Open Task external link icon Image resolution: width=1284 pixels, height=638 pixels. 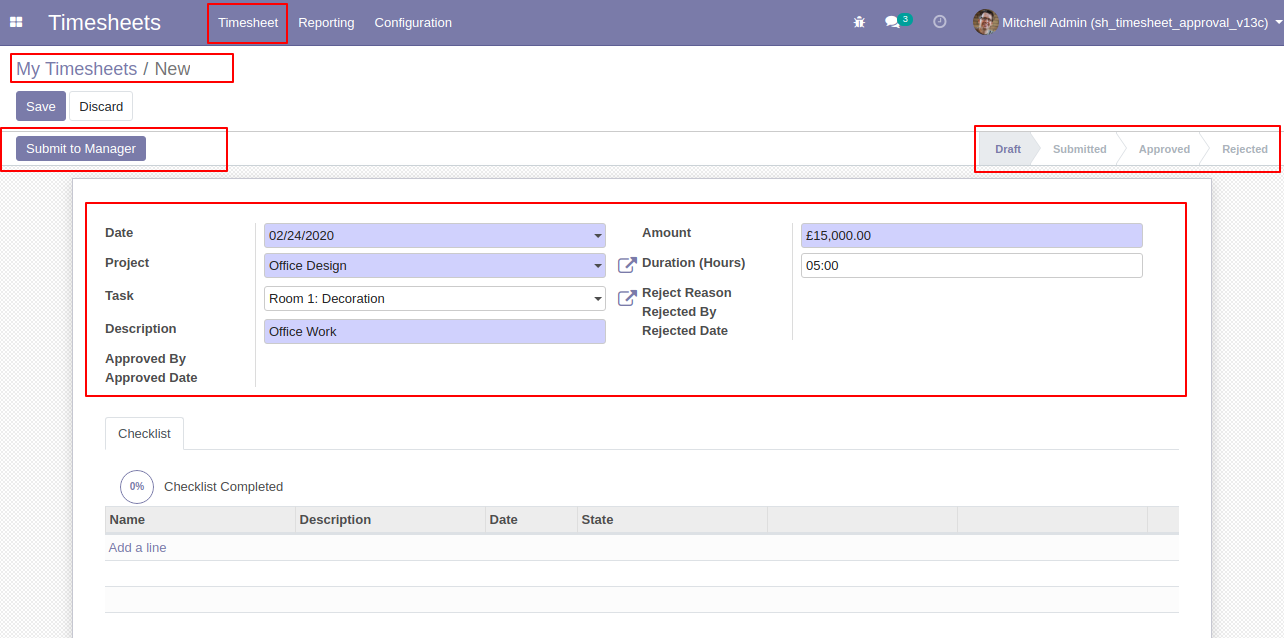[627, 298]
